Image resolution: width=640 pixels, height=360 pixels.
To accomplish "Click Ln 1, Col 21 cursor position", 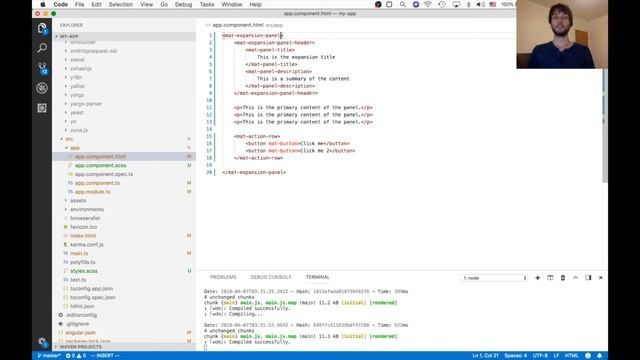I will (485, 356).
